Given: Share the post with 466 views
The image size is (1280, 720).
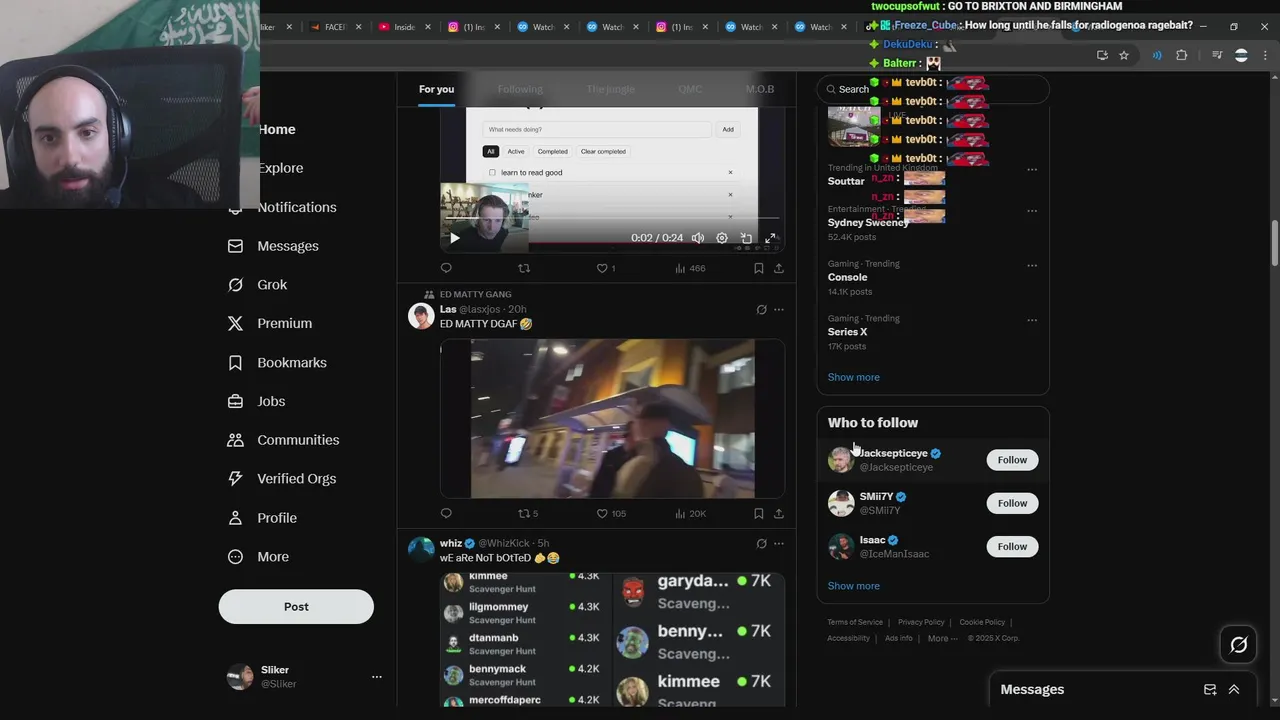Looking at the screenshot, I should tap(779, 268).
